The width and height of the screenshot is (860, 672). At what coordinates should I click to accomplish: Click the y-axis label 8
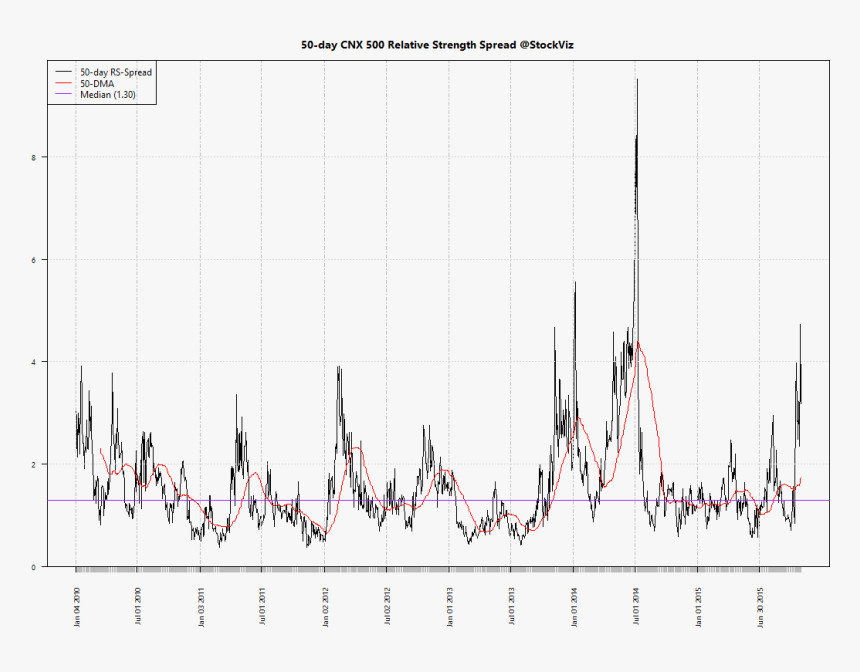(33, 157)
